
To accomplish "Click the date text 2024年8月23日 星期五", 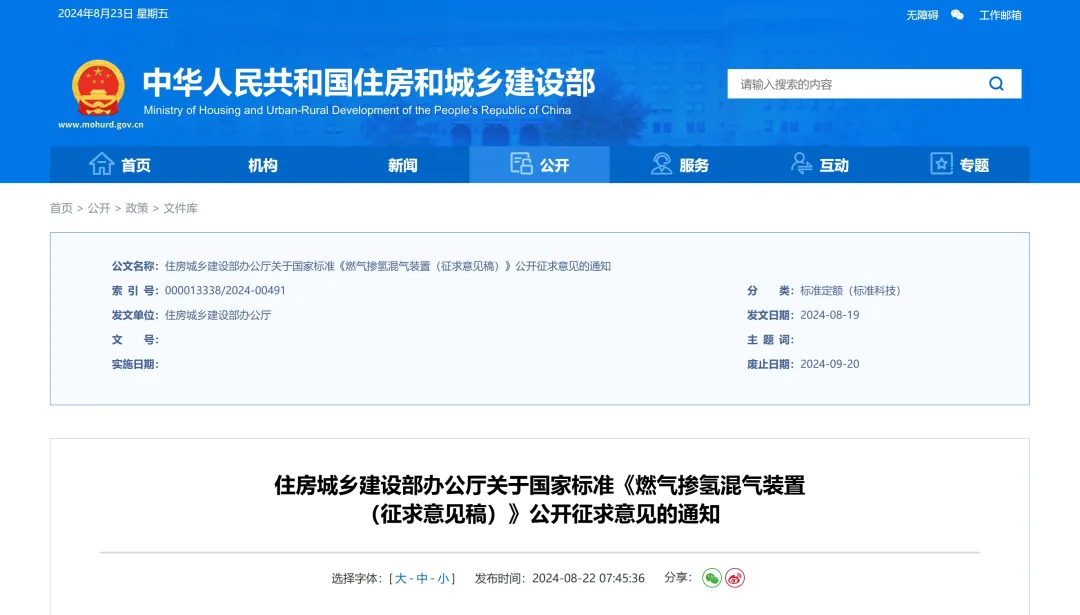I will tap(113, 14).
